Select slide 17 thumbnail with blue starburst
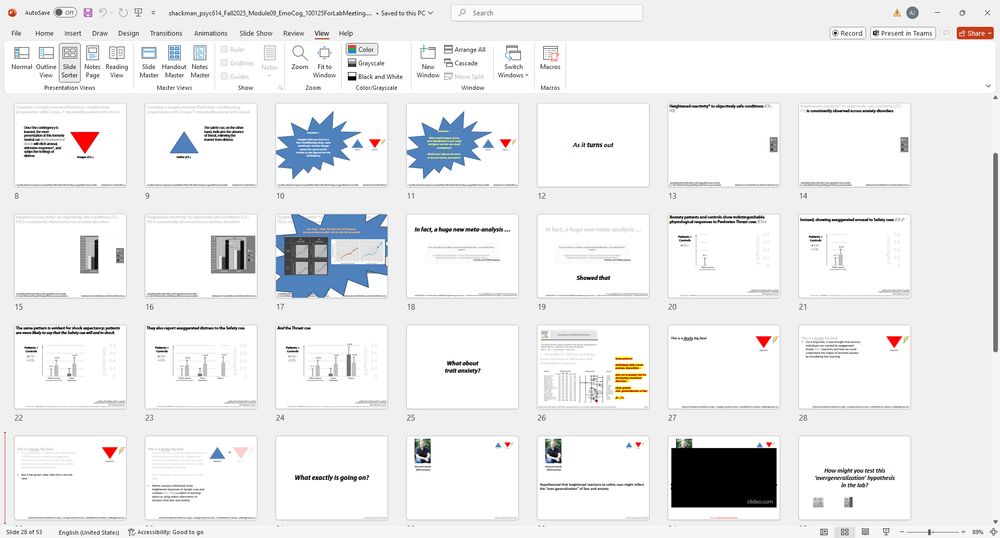The image size is (1000, 538). click(x=332, y=256)
